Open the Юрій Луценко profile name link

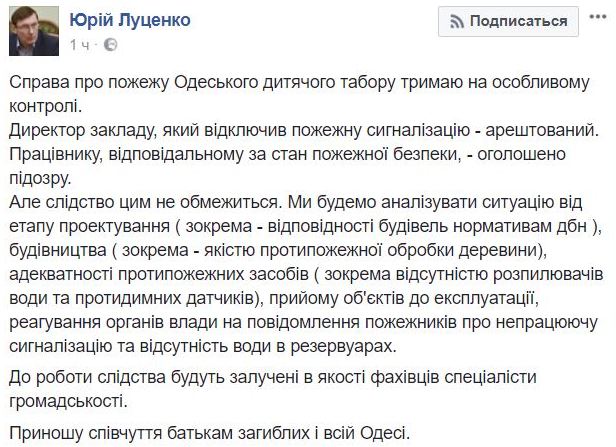tap(130, 20)
